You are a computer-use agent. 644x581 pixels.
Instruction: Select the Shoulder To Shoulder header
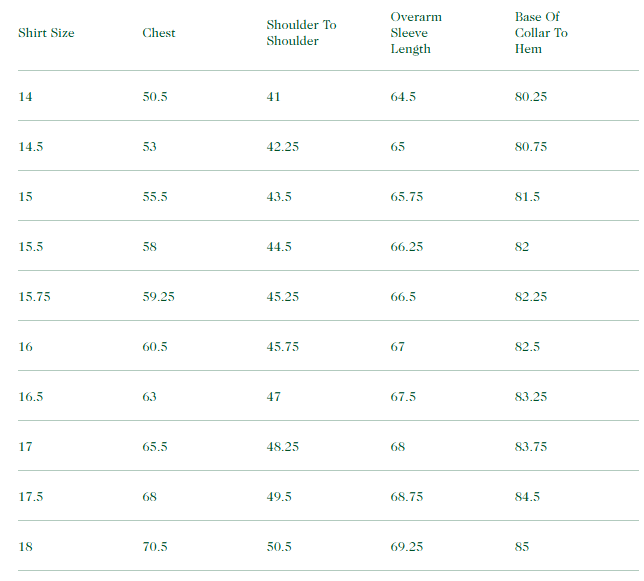(301, 33)
